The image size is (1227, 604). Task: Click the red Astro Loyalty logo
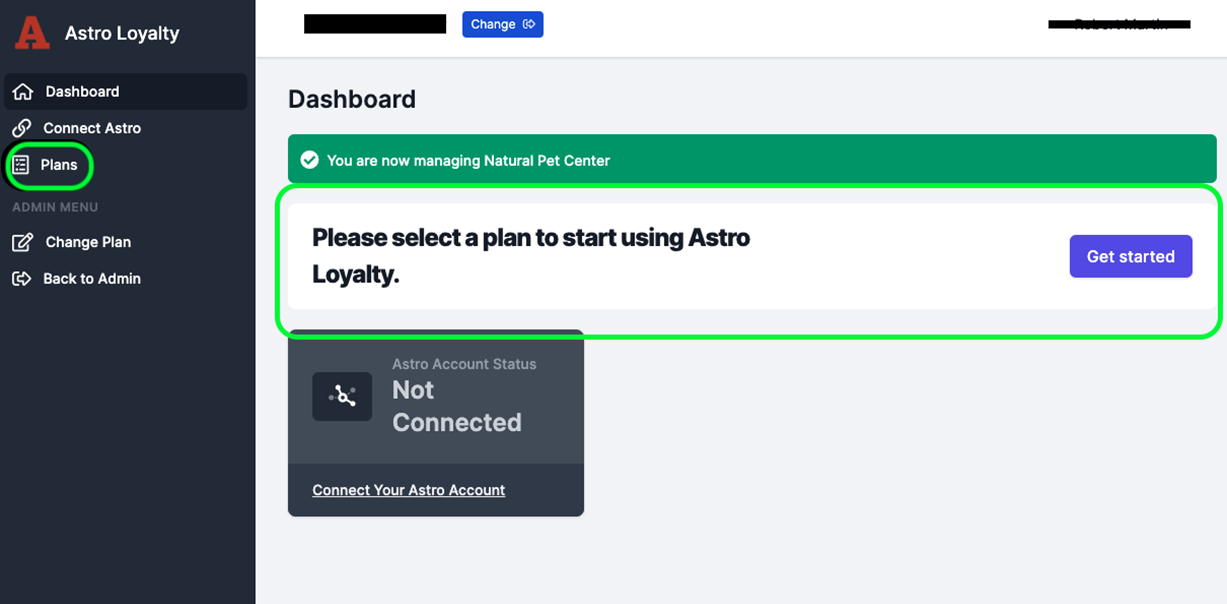[32, 33]
